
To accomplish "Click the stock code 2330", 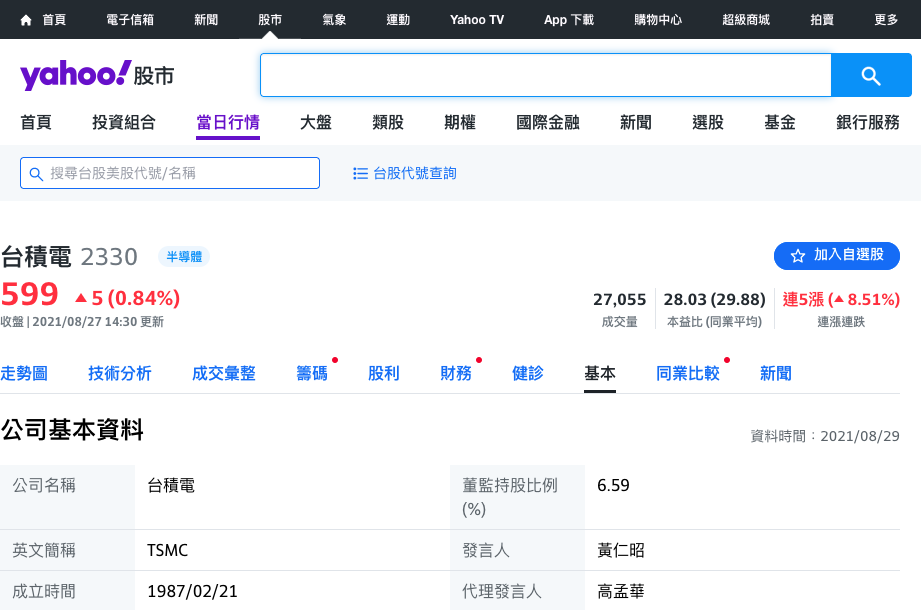I will (109, 257).
